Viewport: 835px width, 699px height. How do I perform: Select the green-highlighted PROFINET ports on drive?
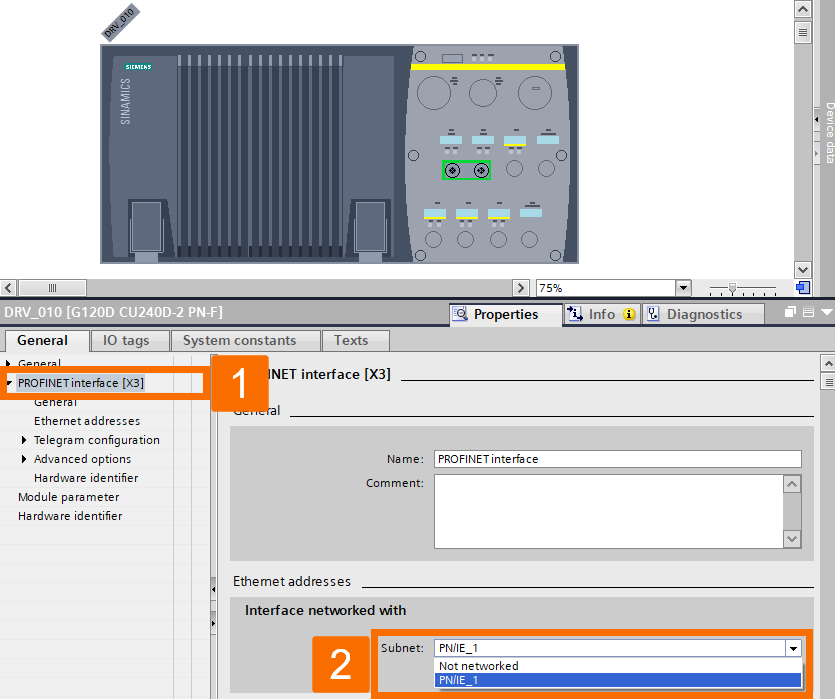coord(466,170)
